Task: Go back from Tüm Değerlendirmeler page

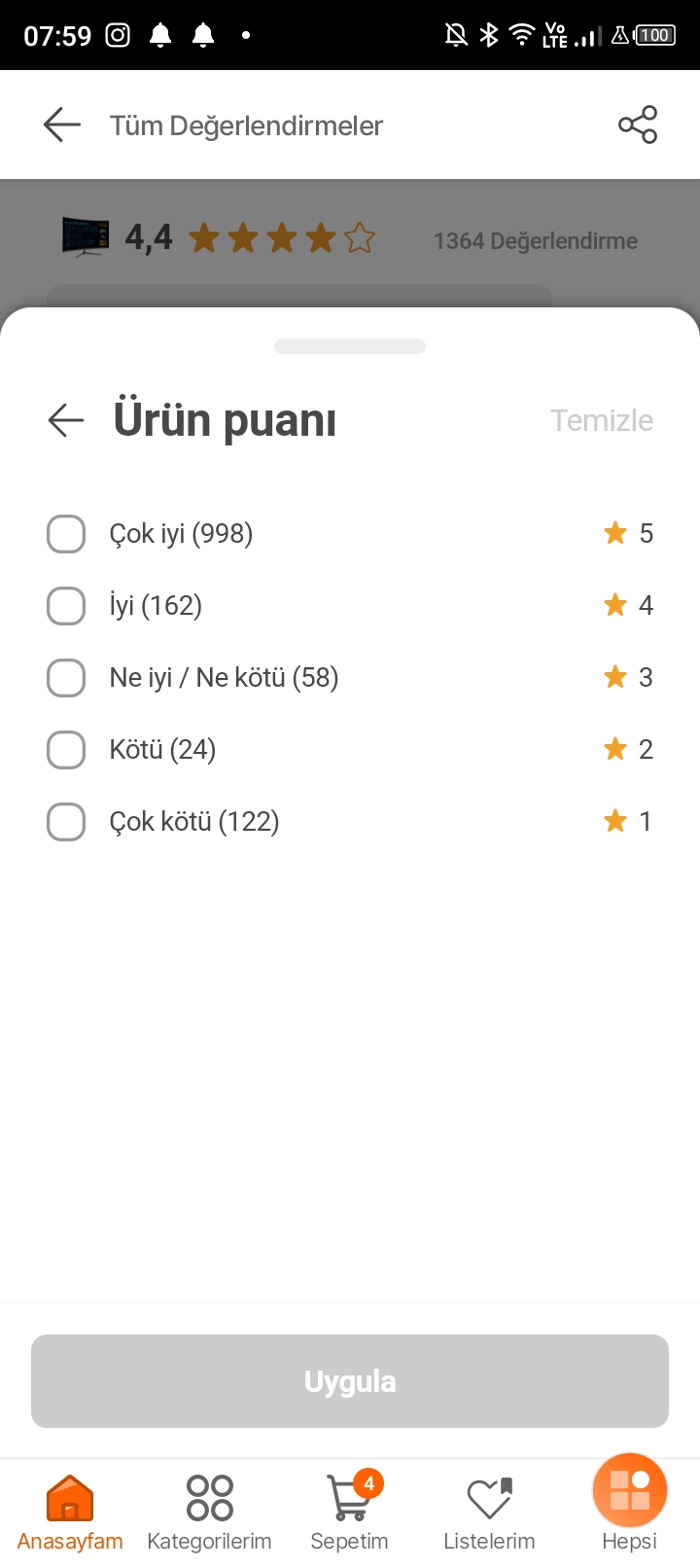Action: click(x=62, y=125)
